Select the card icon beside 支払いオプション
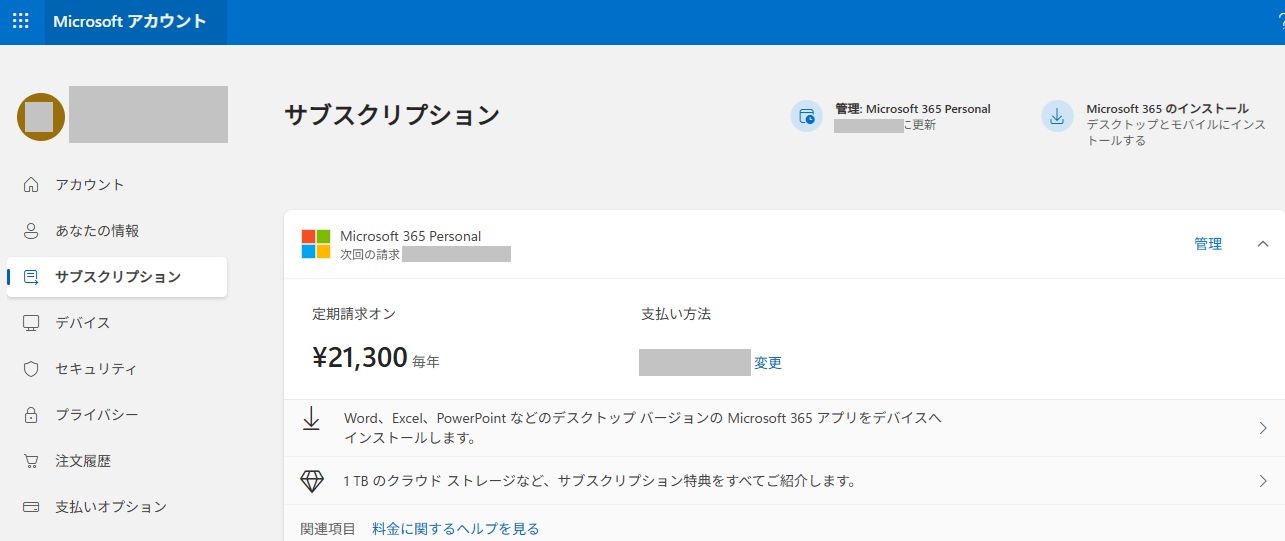Image resolution: width=1285 pixels, height=541 pixels. click(x=31, y=507)
